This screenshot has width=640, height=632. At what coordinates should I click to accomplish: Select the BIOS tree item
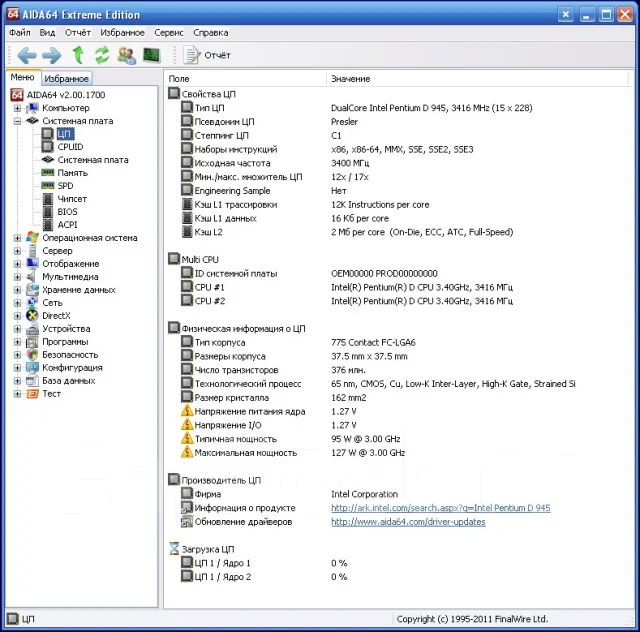(x=67, y=212)
